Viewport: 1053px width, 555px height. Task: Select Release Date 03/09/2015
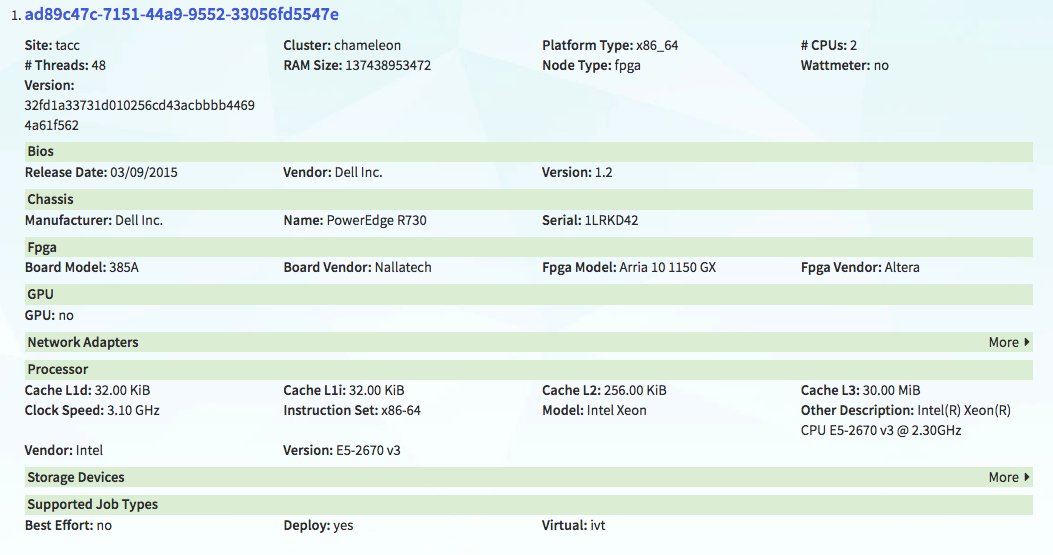[x=144, y=172]
